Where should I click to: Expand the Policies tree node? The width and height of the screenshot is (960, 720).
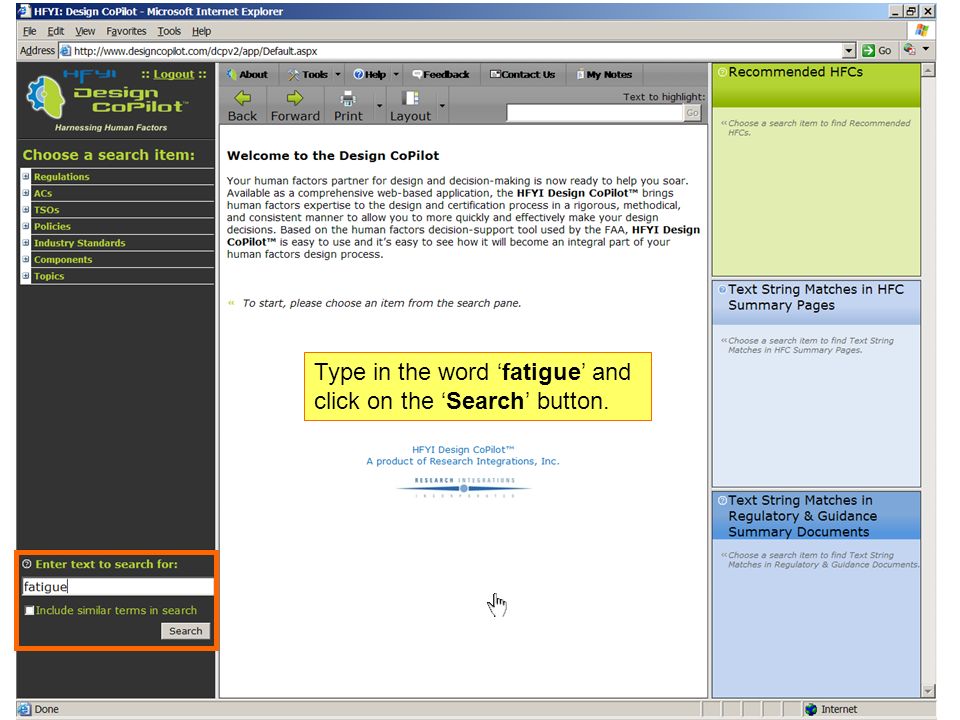point(26,226)
